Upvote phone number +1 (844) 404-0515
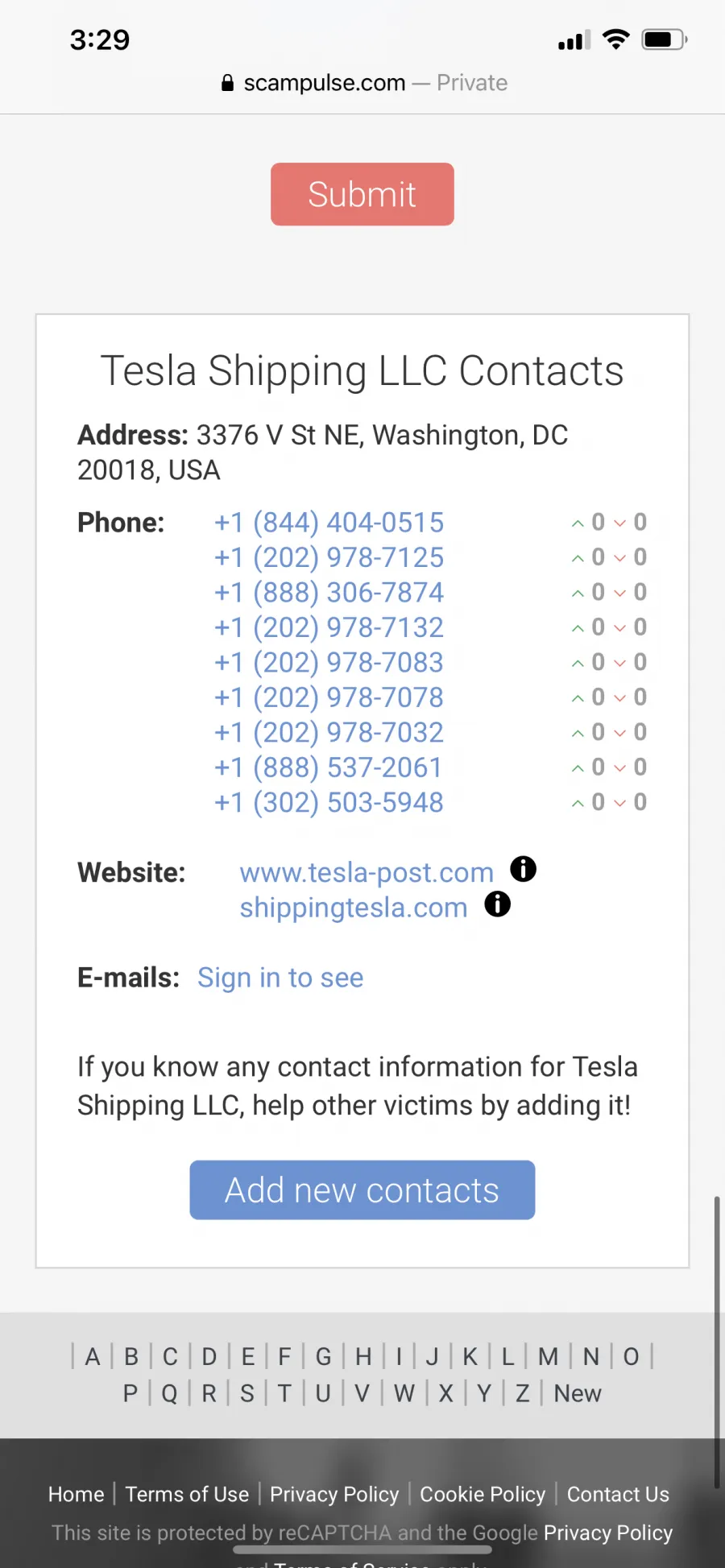The width and height of the screenshot is (725, 1568). 578,523
